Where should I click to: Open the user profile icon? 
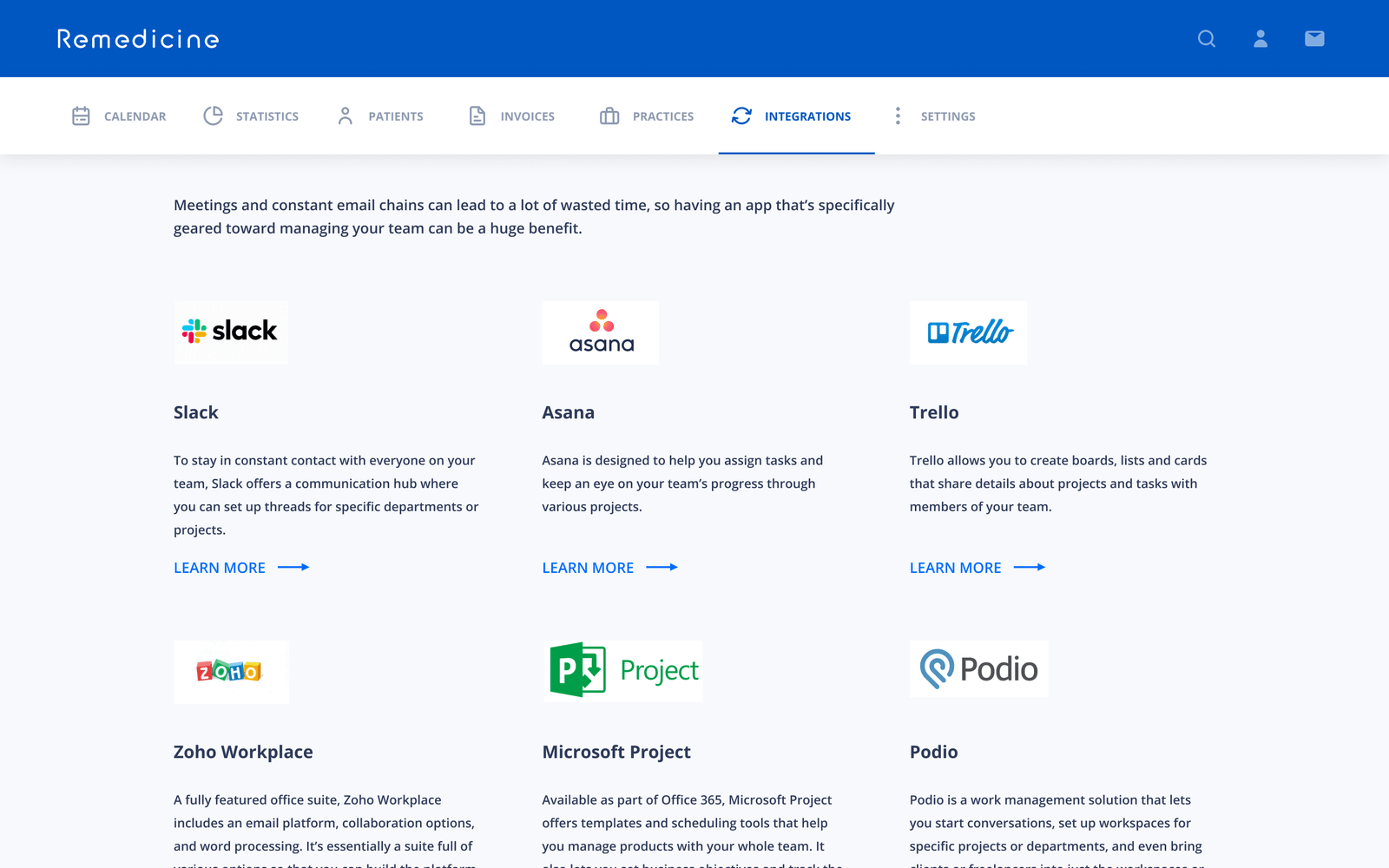click(x=1261, y=39)
